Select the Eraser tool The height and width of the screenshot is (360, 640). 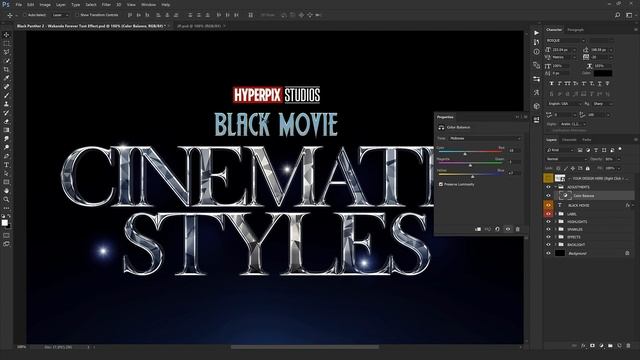(x=7, y=121)
